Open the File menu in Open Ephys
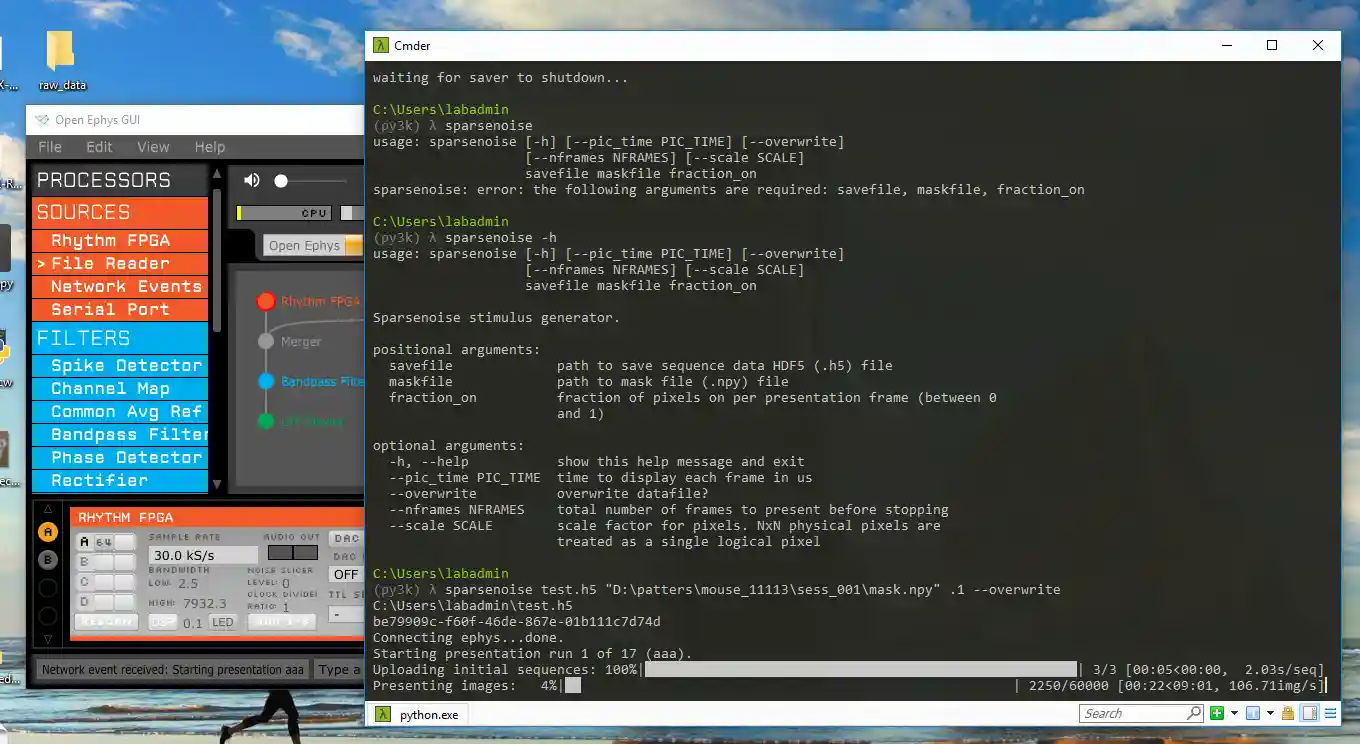Image resolution: width=1360 pixels, height=744 pixels. point(50,147)
